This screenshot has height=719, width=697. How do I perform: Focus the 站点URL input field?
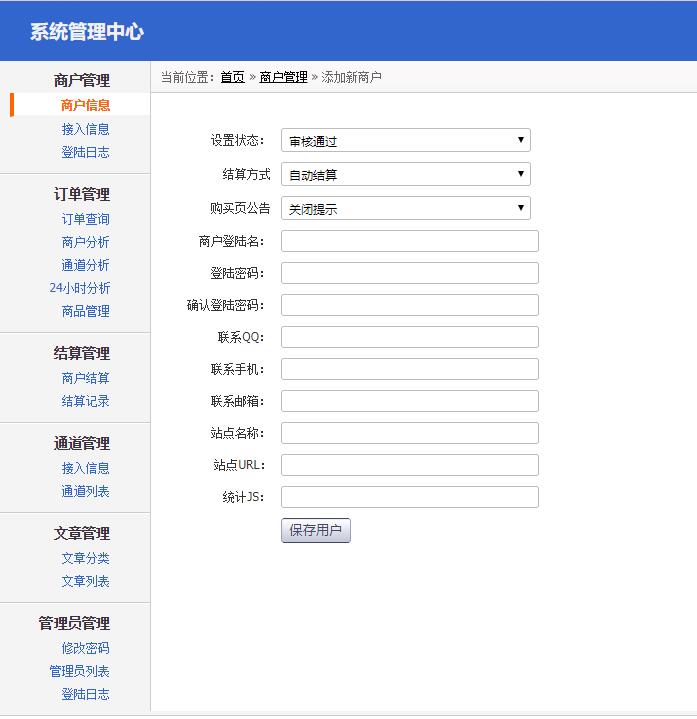[409, 465]
